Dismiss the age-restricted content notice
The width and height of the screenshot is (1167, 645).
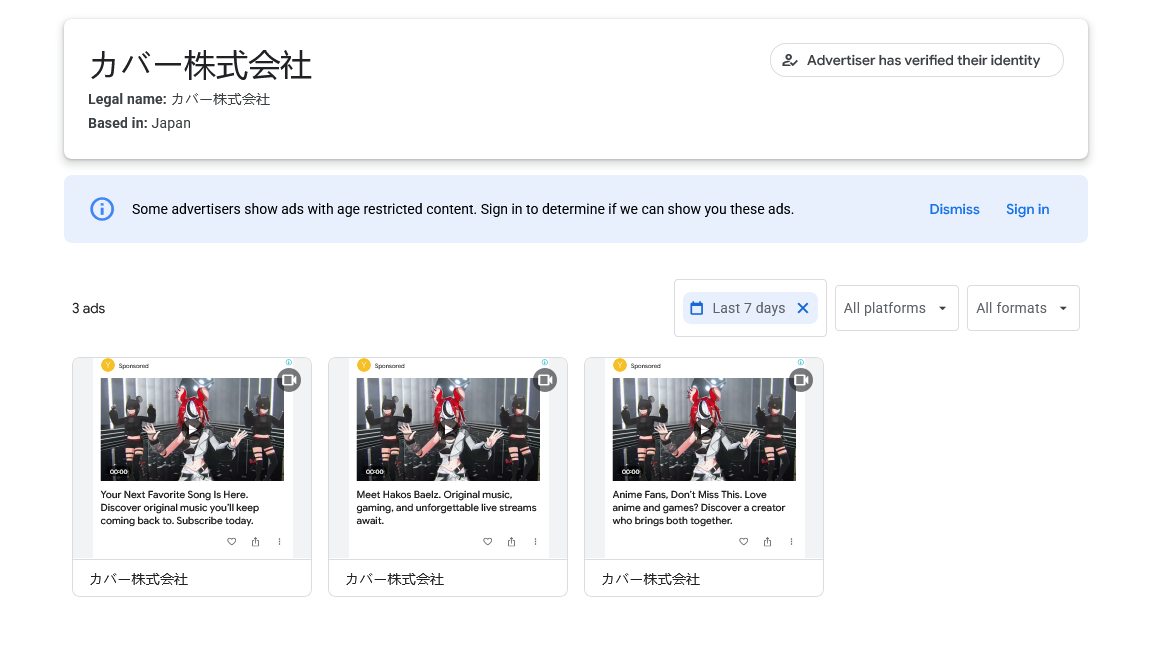click(x=954, y=209)
